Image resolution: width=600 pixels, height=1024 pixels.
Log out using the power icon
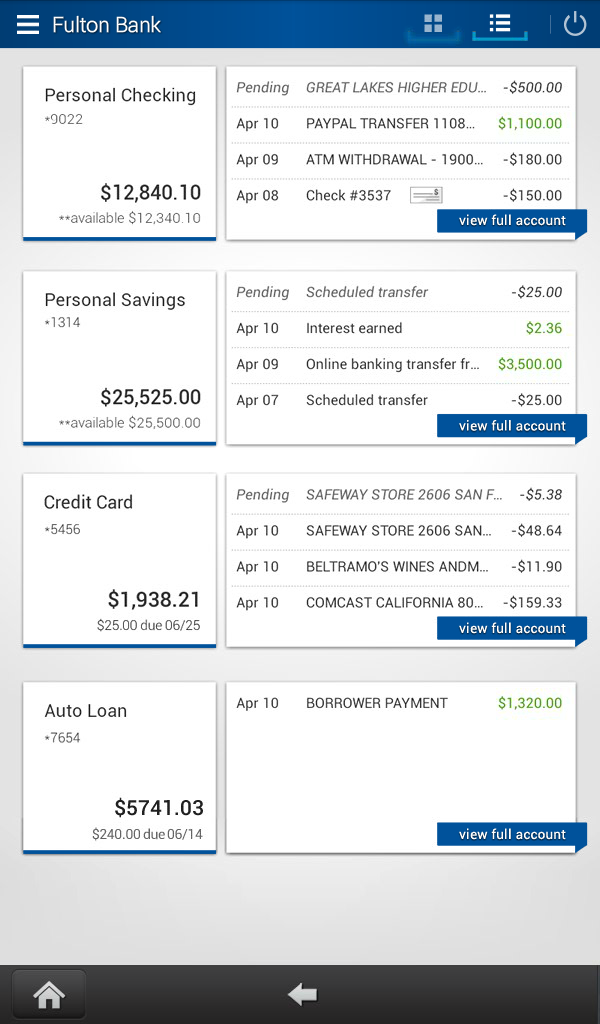[575, 24]
